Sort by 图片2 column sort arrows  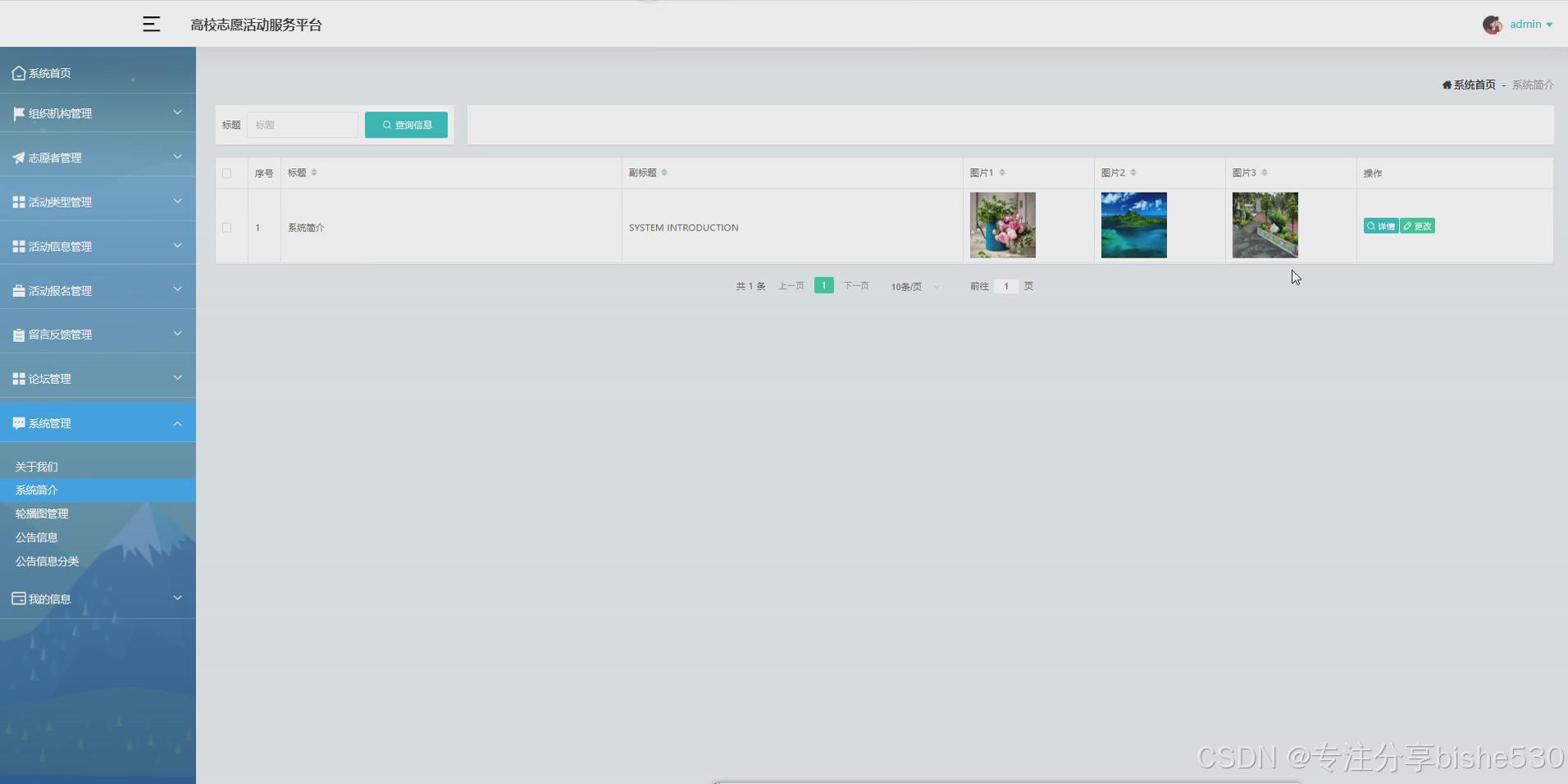point(1133,172)
